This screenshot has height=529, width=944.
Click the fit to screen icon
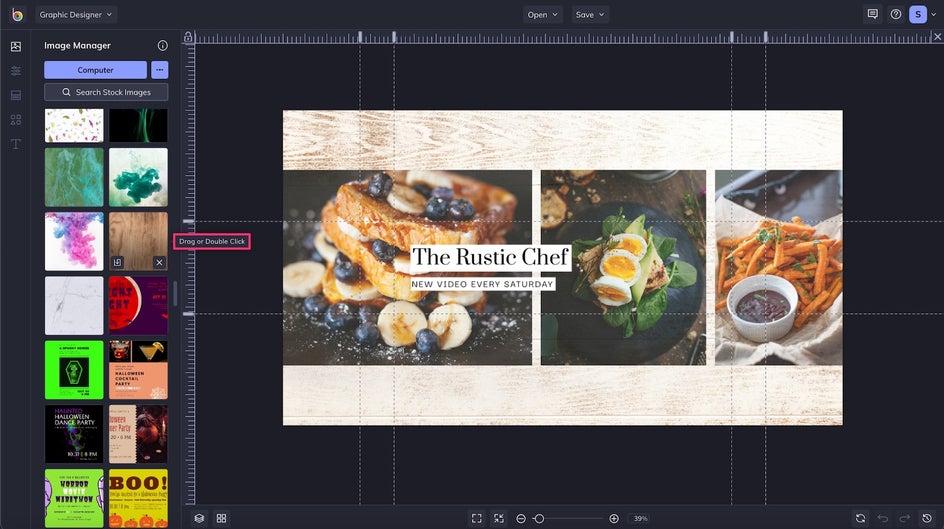coord(476,518)
